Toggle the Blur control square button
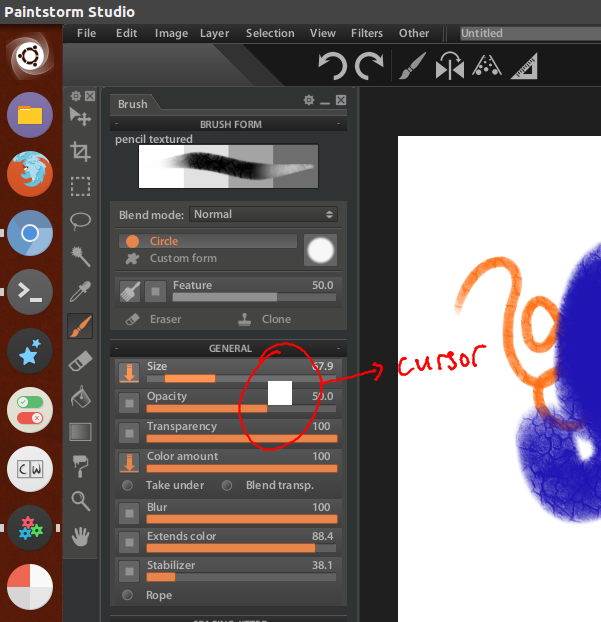601x622 pixels. pos(129,514)
